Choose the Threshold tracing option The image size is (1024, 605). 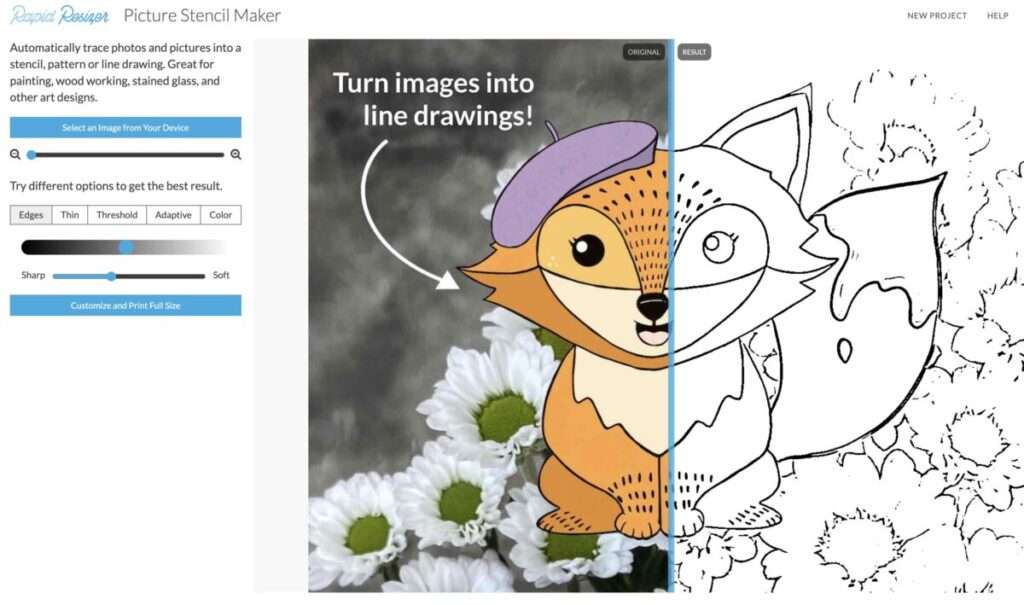coord(117,215)
